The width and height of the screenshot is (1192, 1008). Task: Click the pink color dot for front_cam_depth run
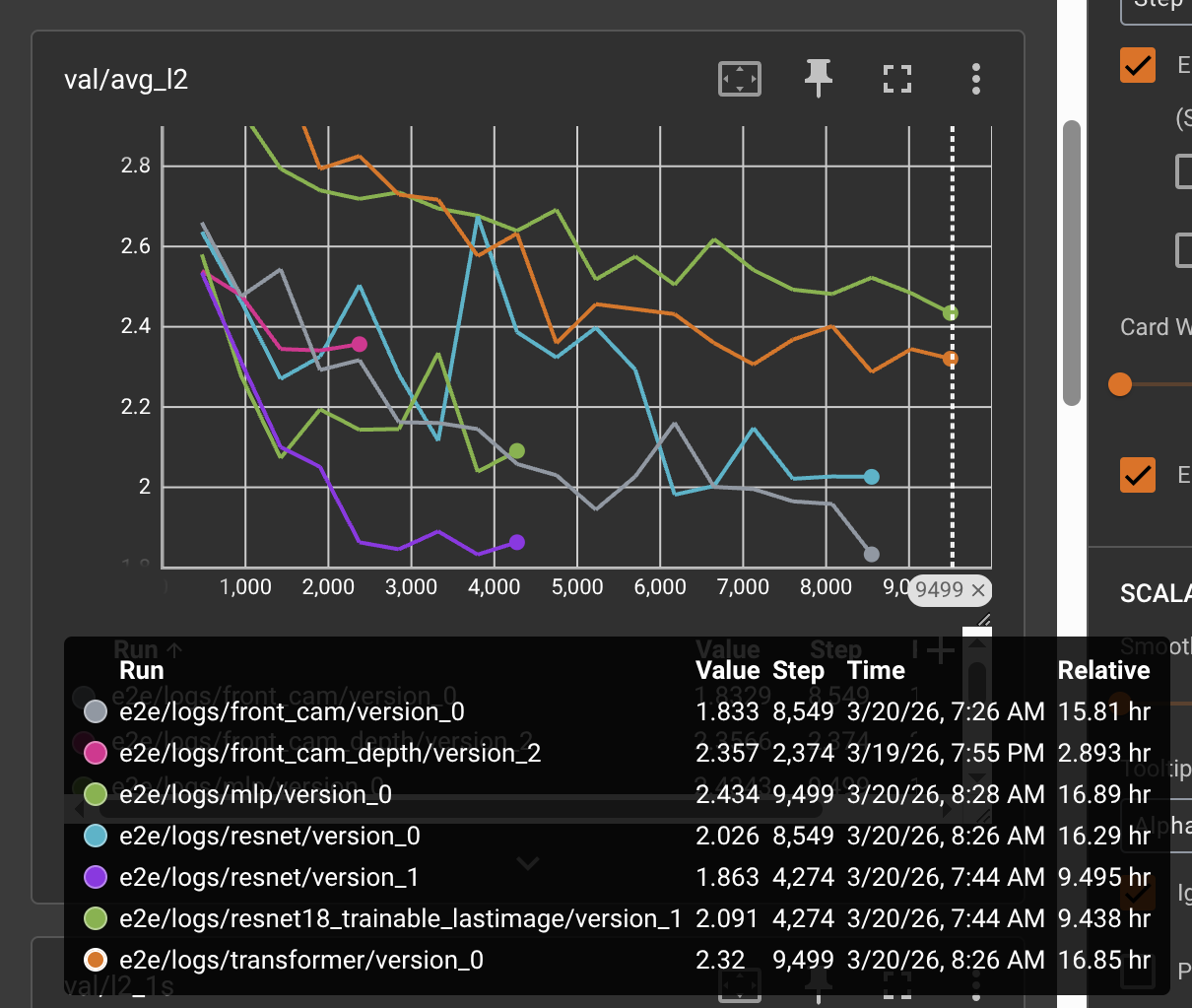pos(95,753)
